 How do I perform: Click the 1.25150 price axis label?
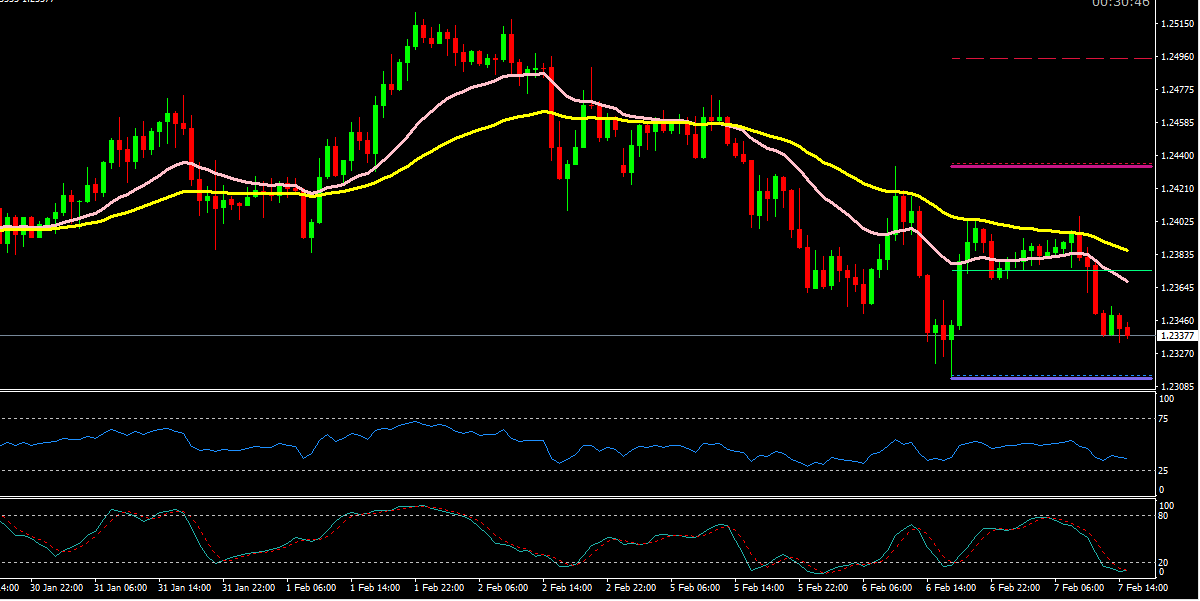(1176, 24)
